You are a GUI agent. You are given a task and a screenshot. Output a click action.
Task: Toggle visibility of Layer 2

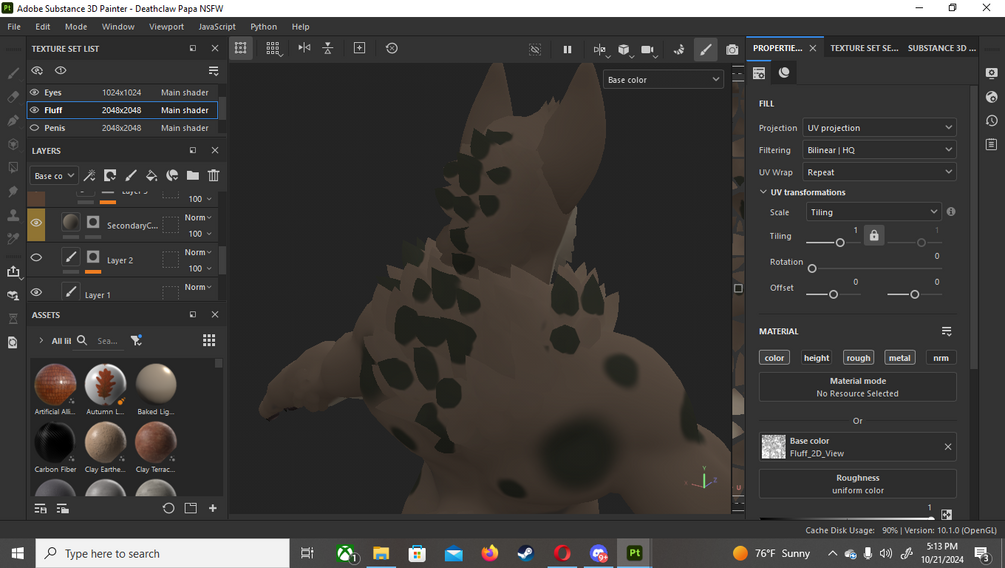(x=36, y=258)
